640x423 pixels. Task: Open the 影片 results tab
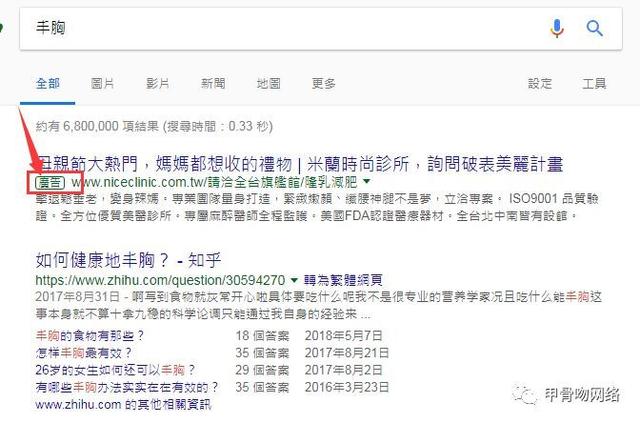click(158, 84)
